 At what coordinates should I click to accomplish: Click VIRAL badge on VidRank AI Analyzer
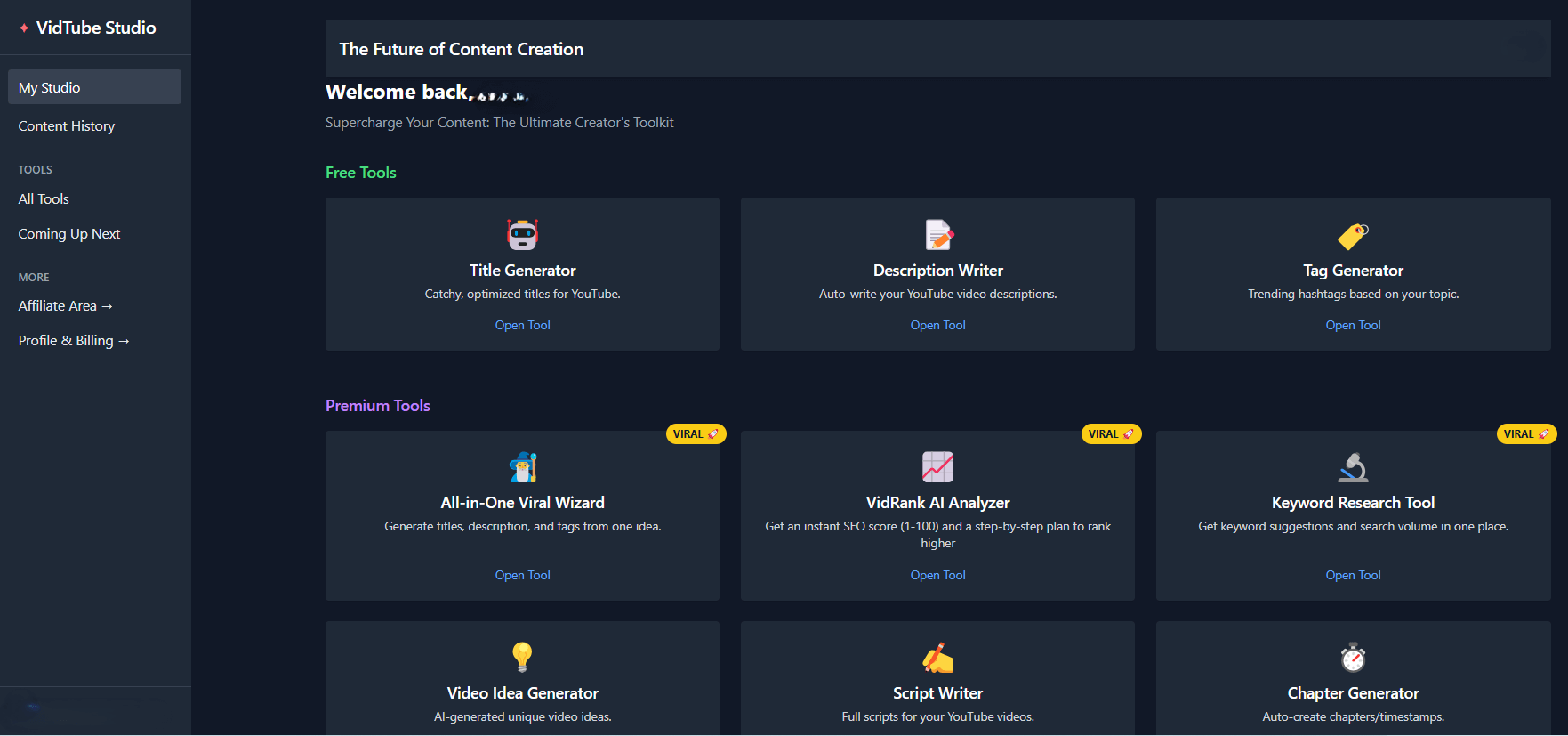1110,434
